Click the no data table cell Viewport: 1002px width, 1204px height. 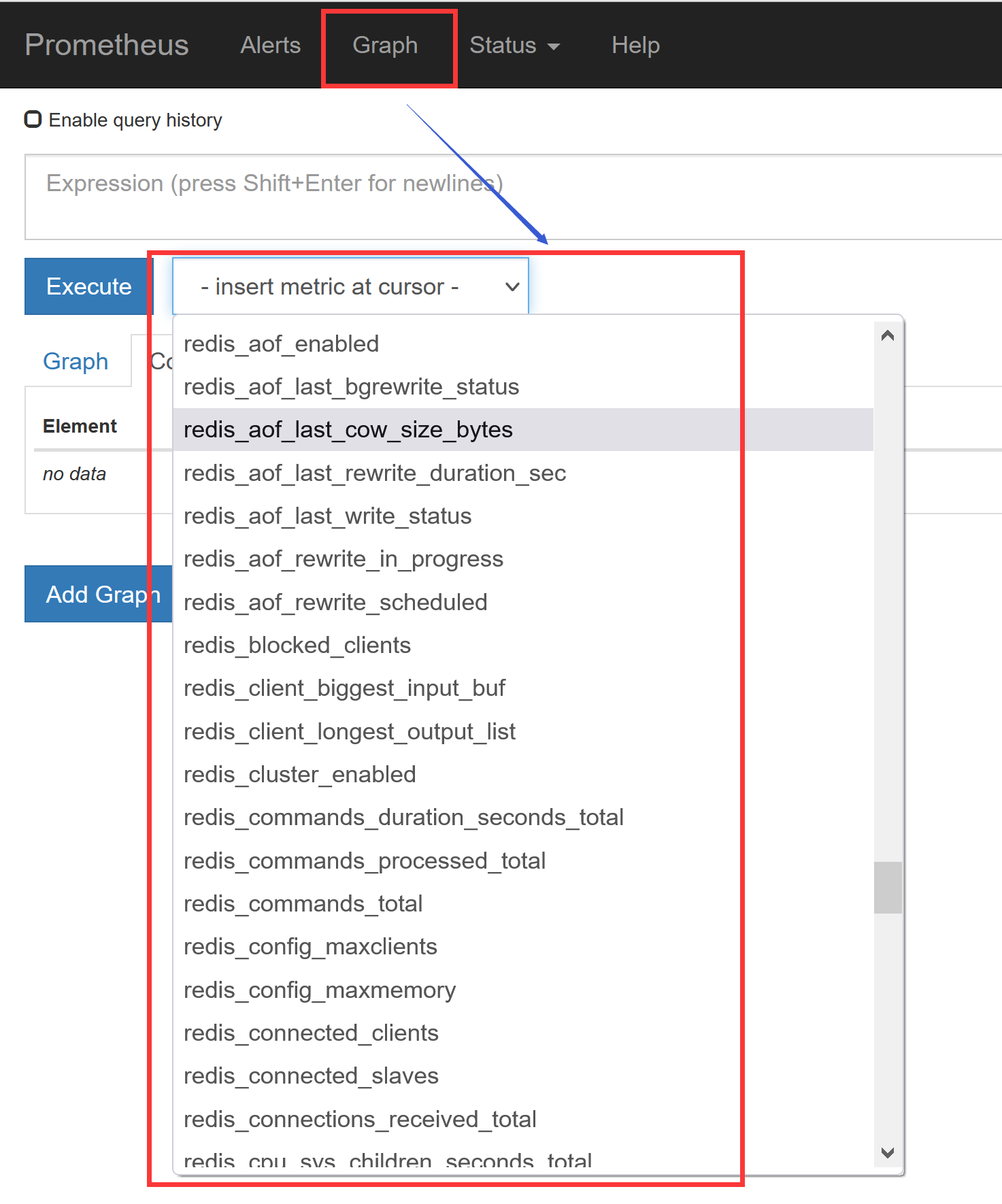tap(74, 474)
